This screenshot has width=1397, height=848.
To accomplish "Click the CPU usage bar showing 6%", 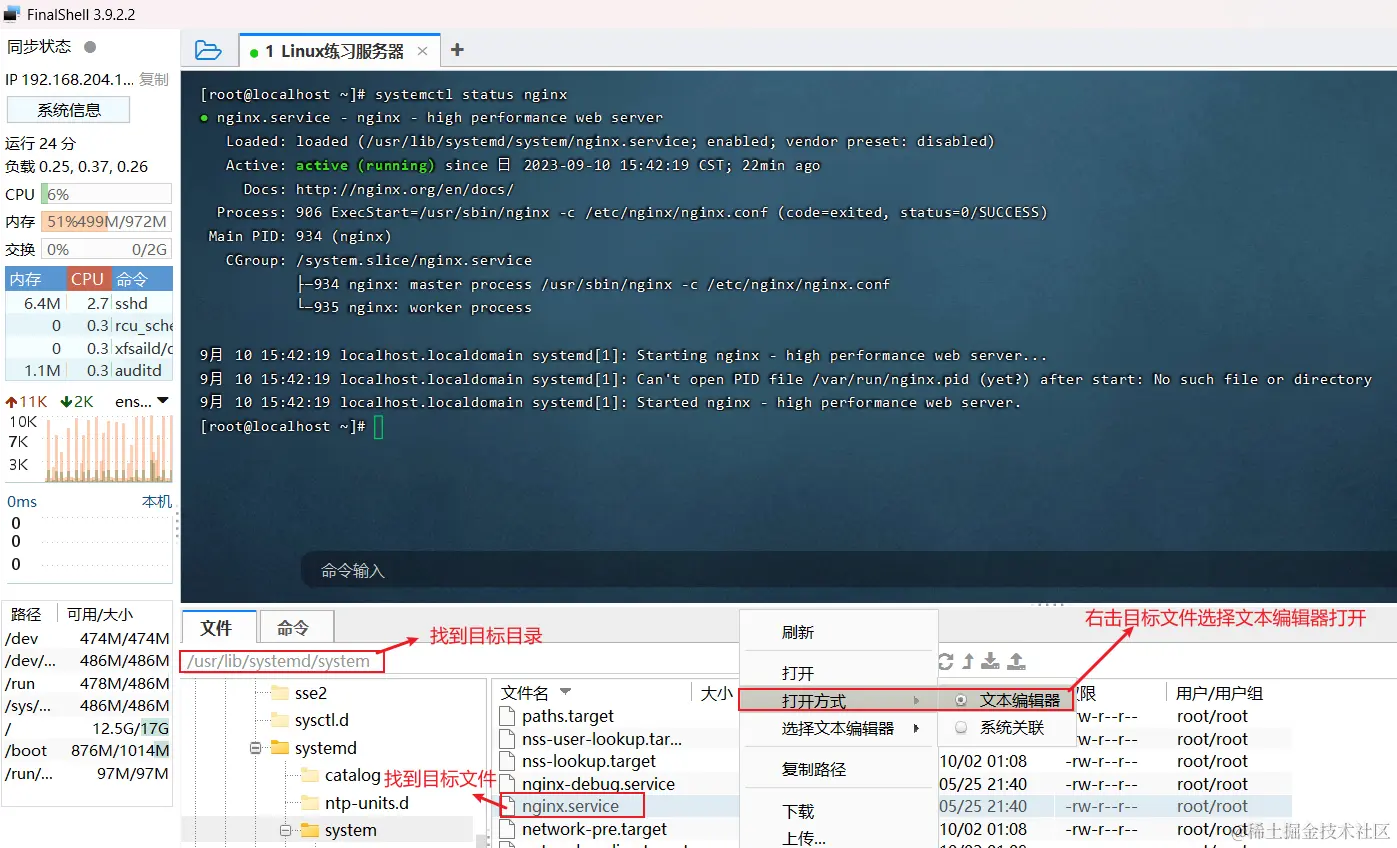I will click(106, 194).
